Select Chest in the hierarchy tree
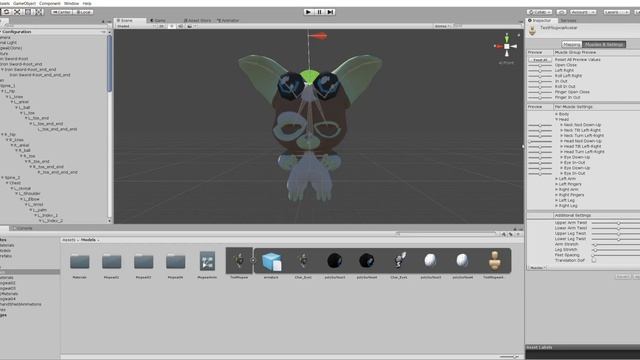 point(15,183)
